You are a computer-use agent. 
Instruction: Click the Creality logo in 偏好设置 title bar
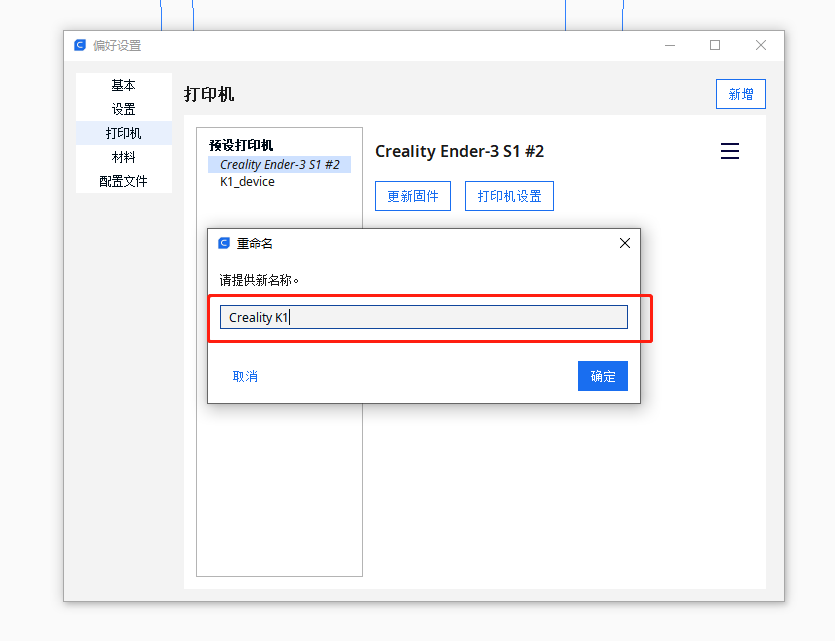pyautogui.click(x=80, y=45)
